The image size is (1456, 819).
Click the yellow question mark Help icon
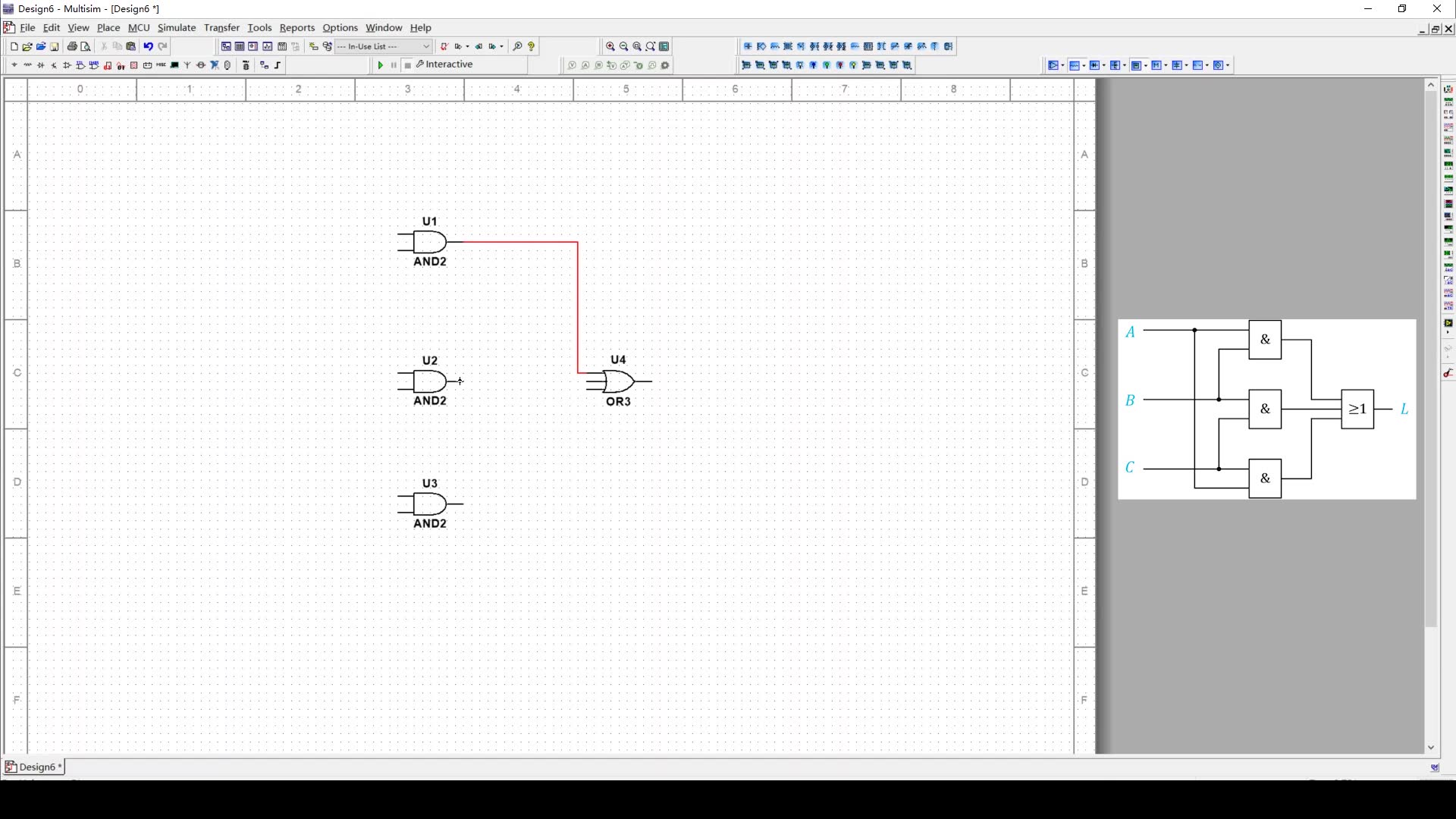tap(532, 46)
